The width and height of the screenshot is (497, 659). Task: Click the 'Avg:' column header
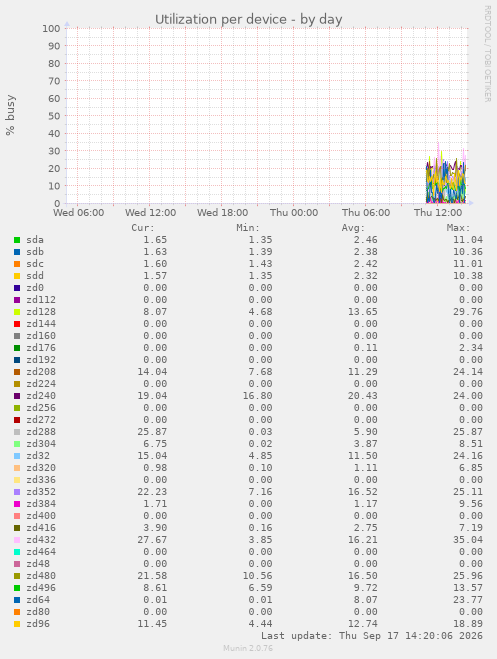(353, 228)
